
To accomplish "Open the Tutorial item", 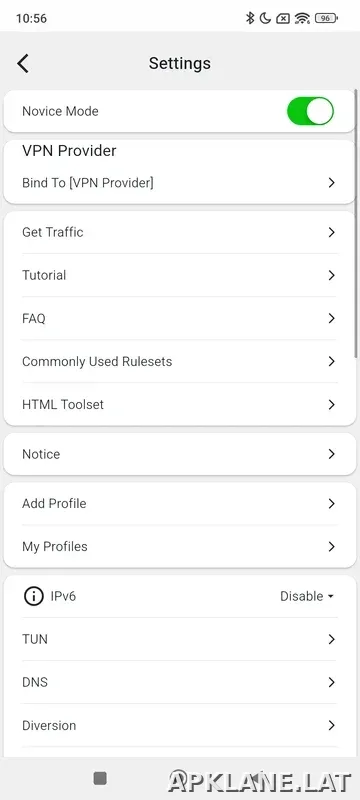I will pos(179,275).
